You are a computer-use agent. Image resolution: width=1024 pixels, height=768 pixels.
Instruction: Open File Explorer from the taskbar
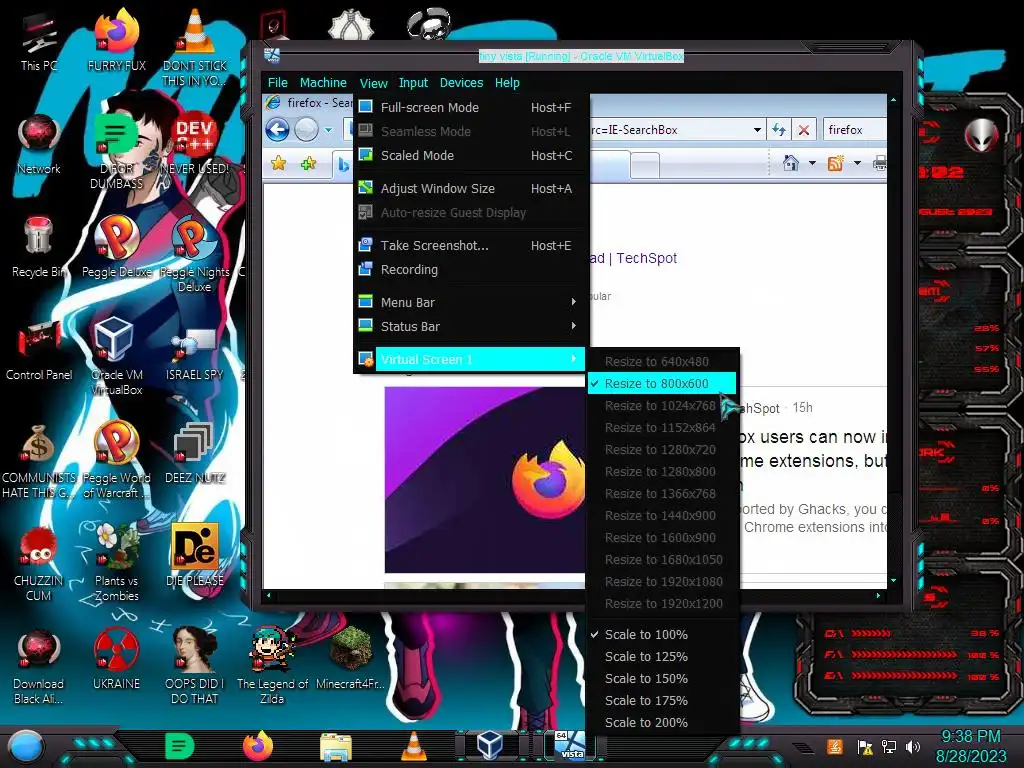click(336, 747)
